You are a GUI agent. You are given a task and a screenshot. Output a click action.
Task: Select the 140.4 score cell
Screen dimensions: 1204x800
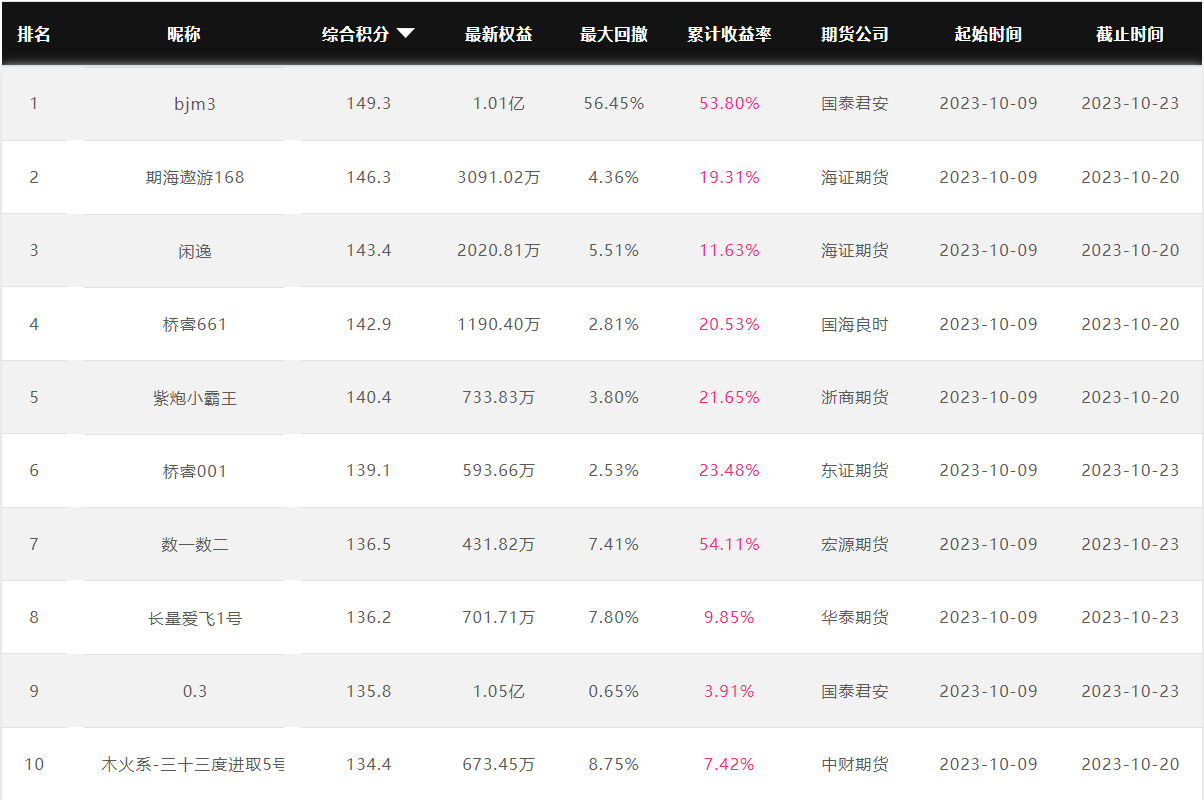(368, 397)
